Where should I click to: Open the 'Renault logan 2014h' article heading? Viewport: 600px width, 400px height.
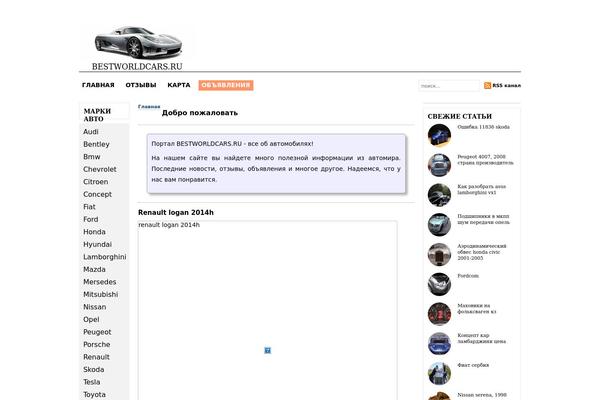[x=176, y=212]
